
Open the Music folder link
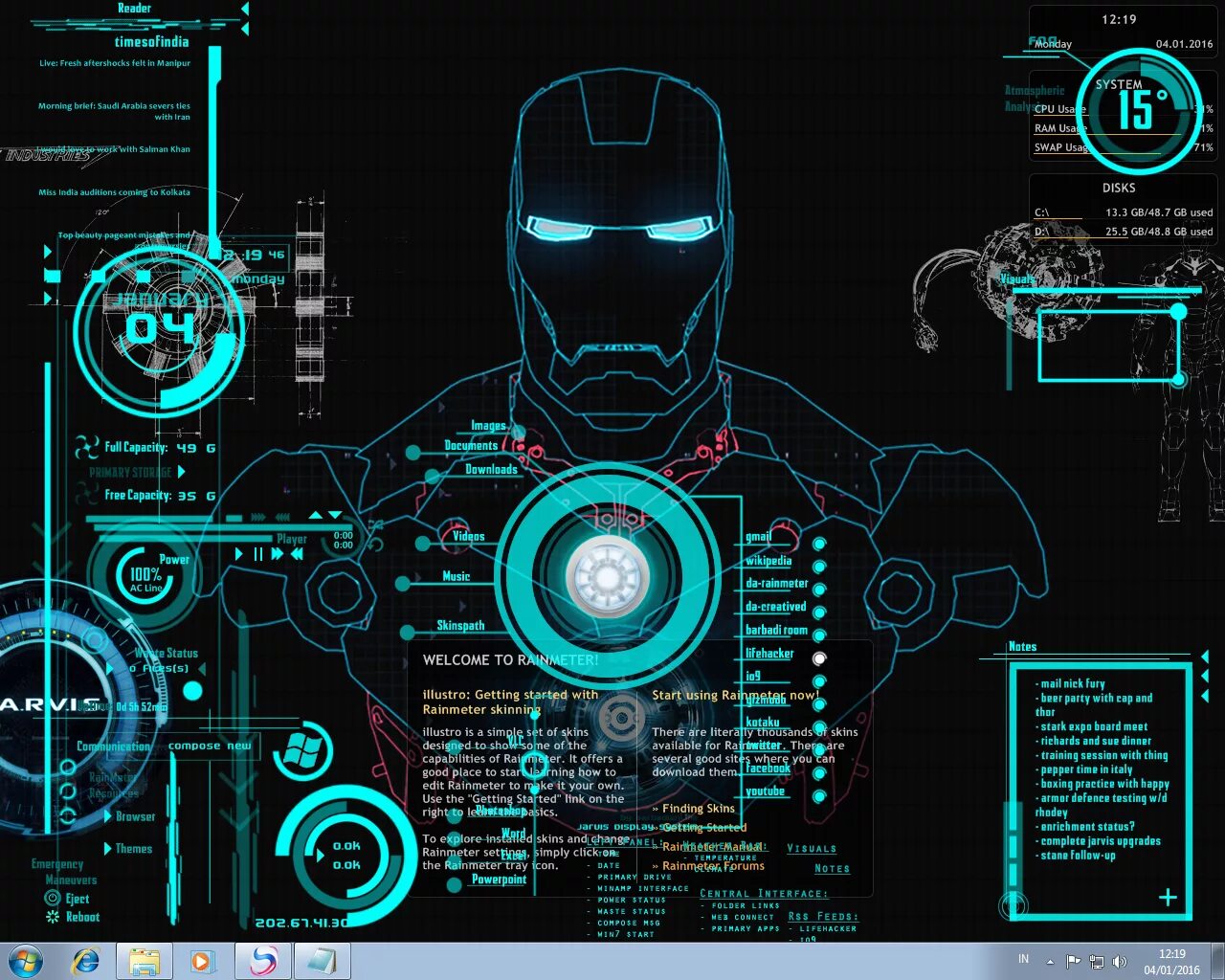pyautogui.click(x=456, y=576)
